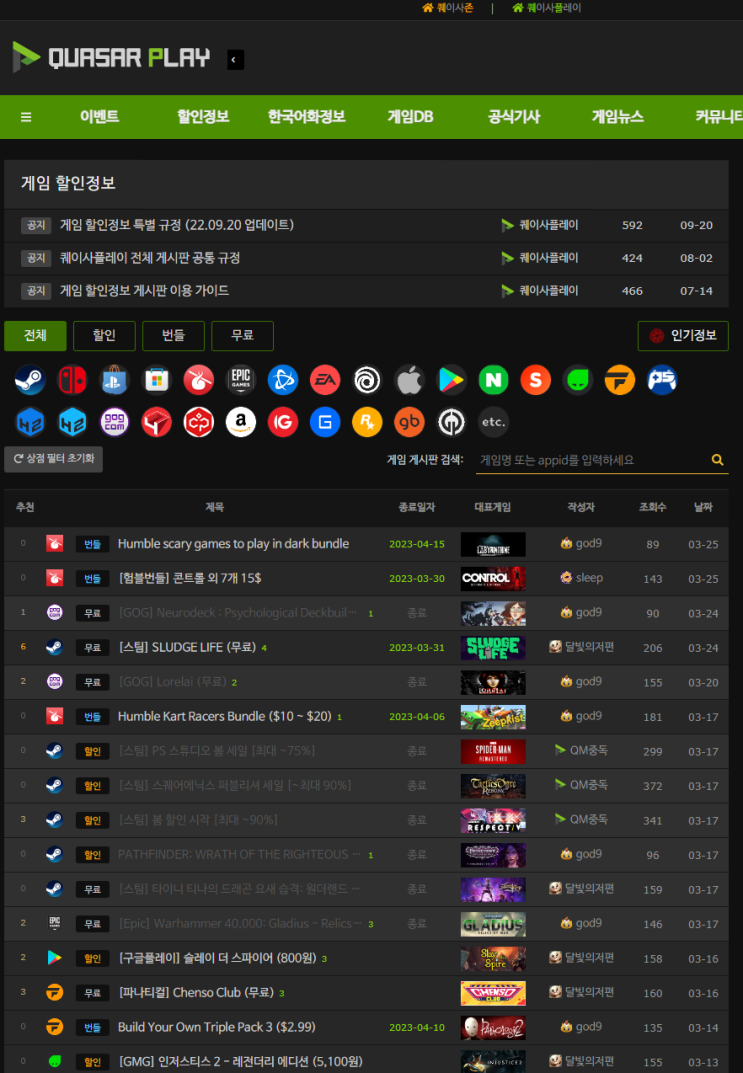Open the 게임뉴스 menu
743x1073 pixels.
617,116
